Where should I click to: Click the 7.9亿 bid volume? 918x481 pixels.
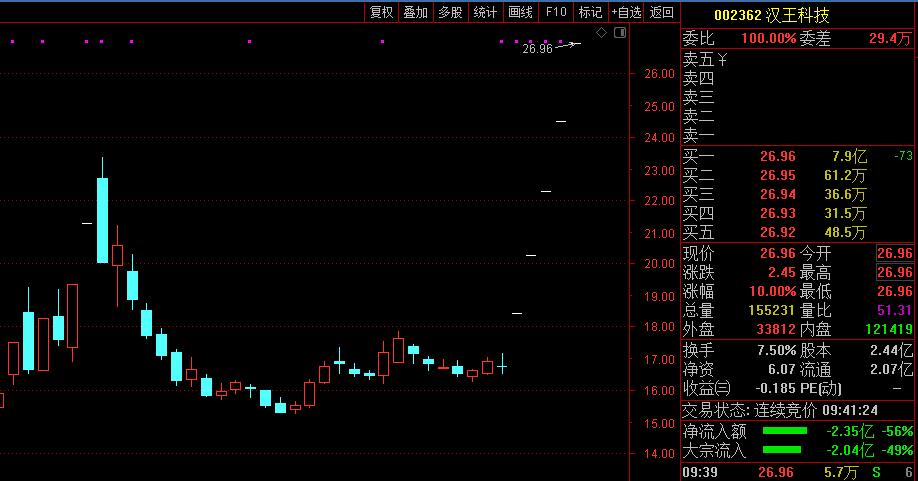tap(849, 156)
